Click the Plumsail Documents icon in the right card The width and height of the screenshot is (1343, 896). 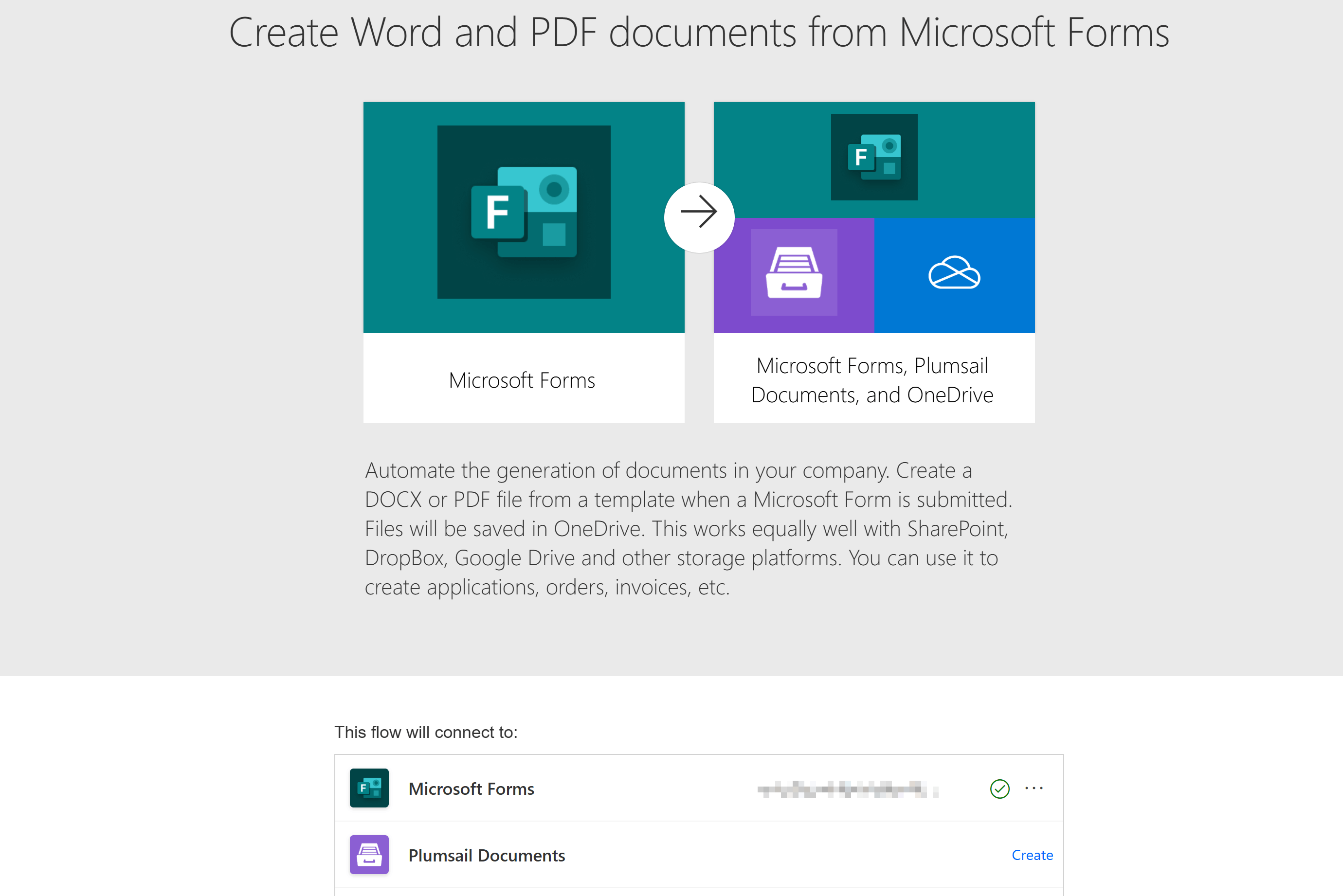794,272
